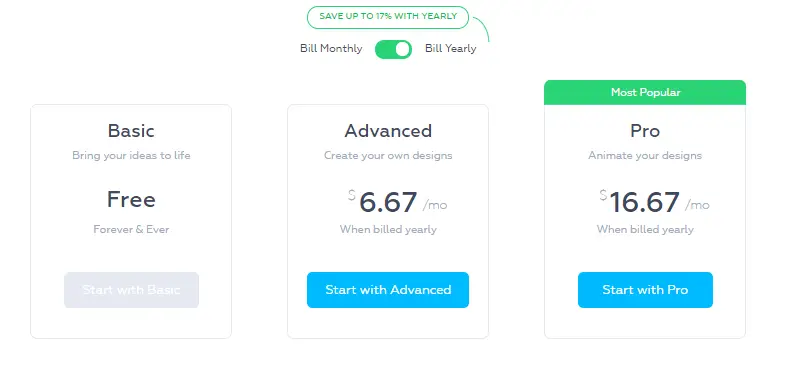Select the Basic plan title
786x377 pixels.
pos(131,131)
